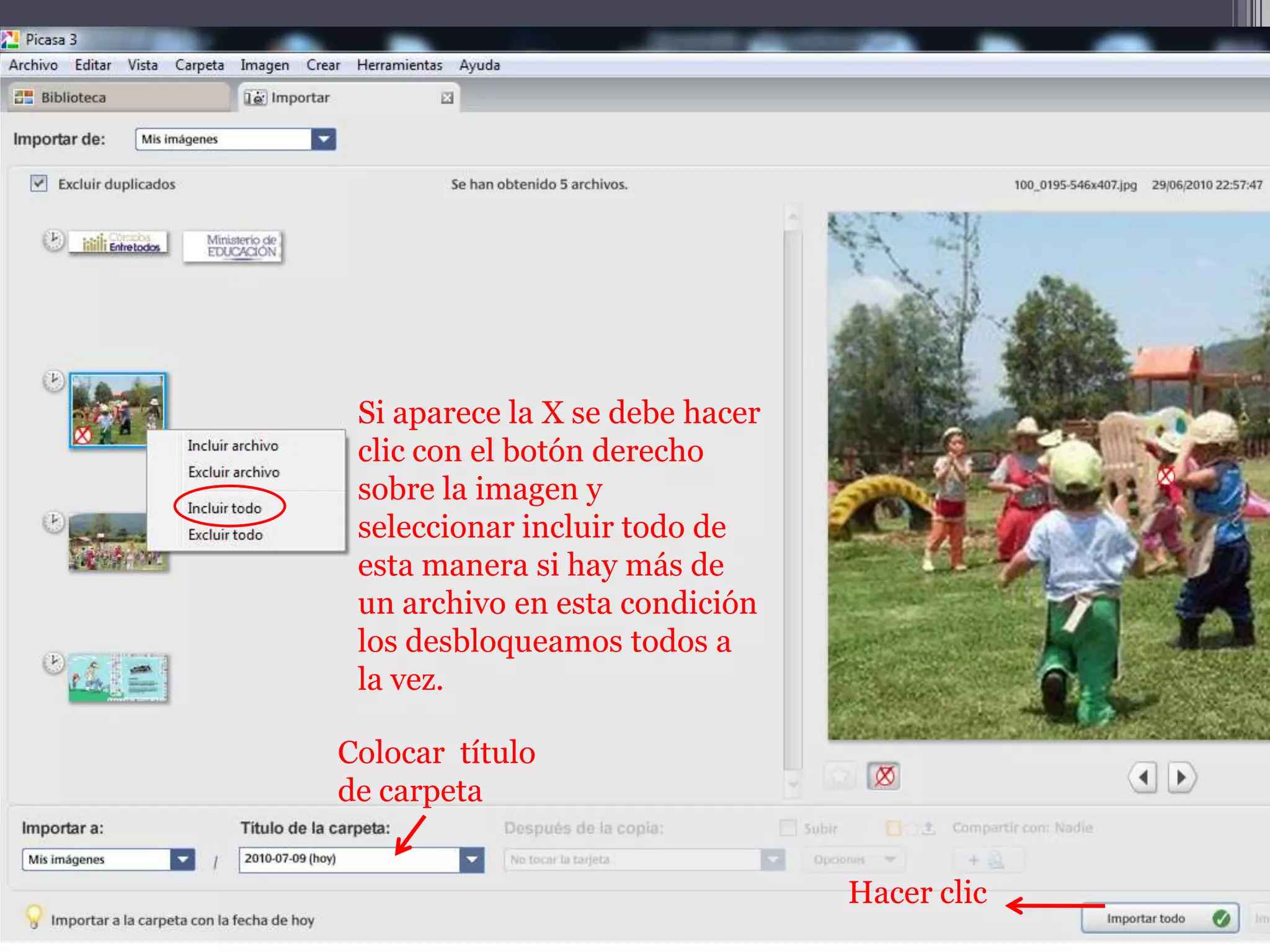The width and height of the screenshot is (1270, 952).
Task: Click the date 29/06/2010 22:57:47
Action: pos(1207,185)
